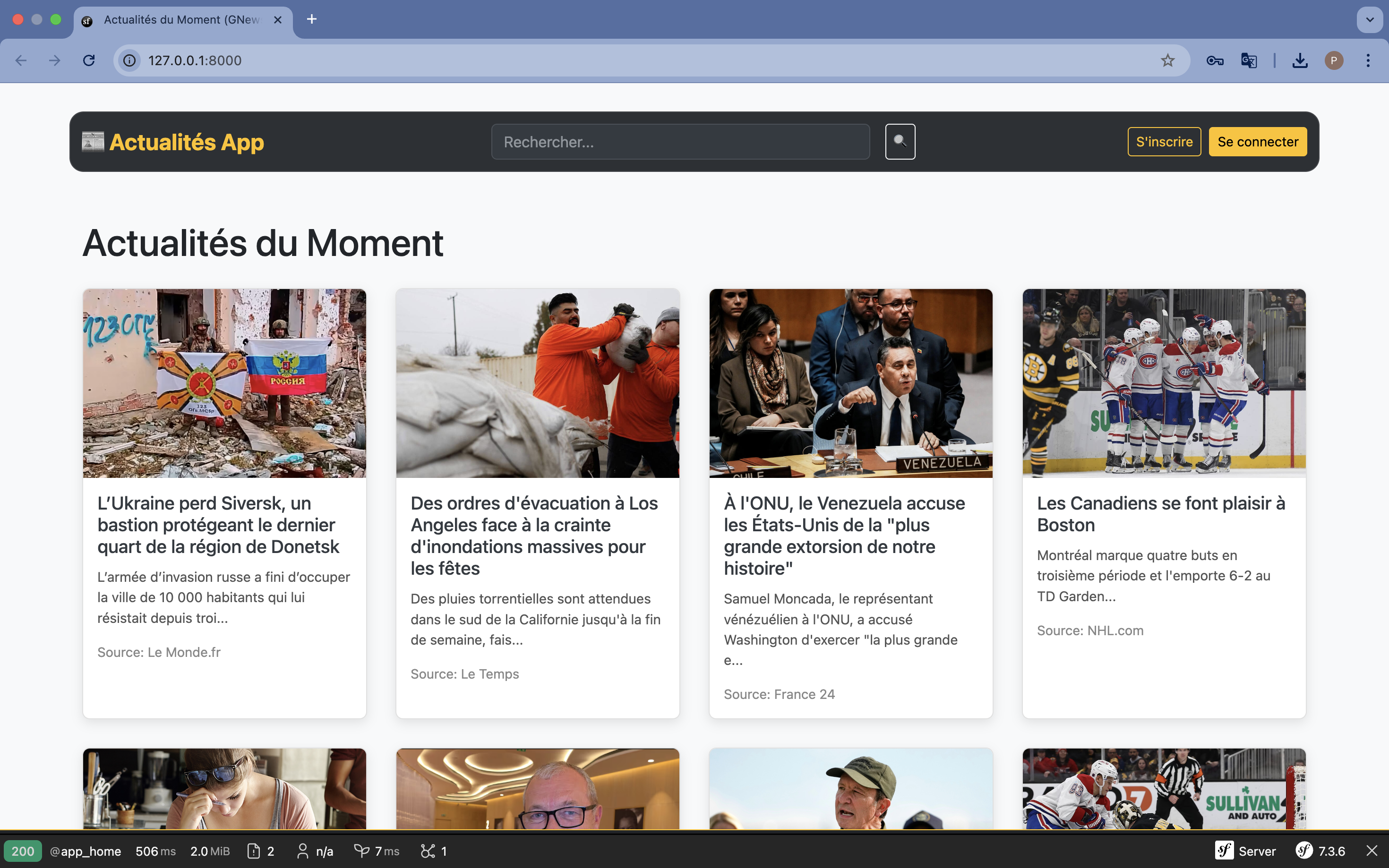Click the Rechercher search input field
This screenshot has width=1389, height=868.
pyautogui.click(x=680, y=142)
